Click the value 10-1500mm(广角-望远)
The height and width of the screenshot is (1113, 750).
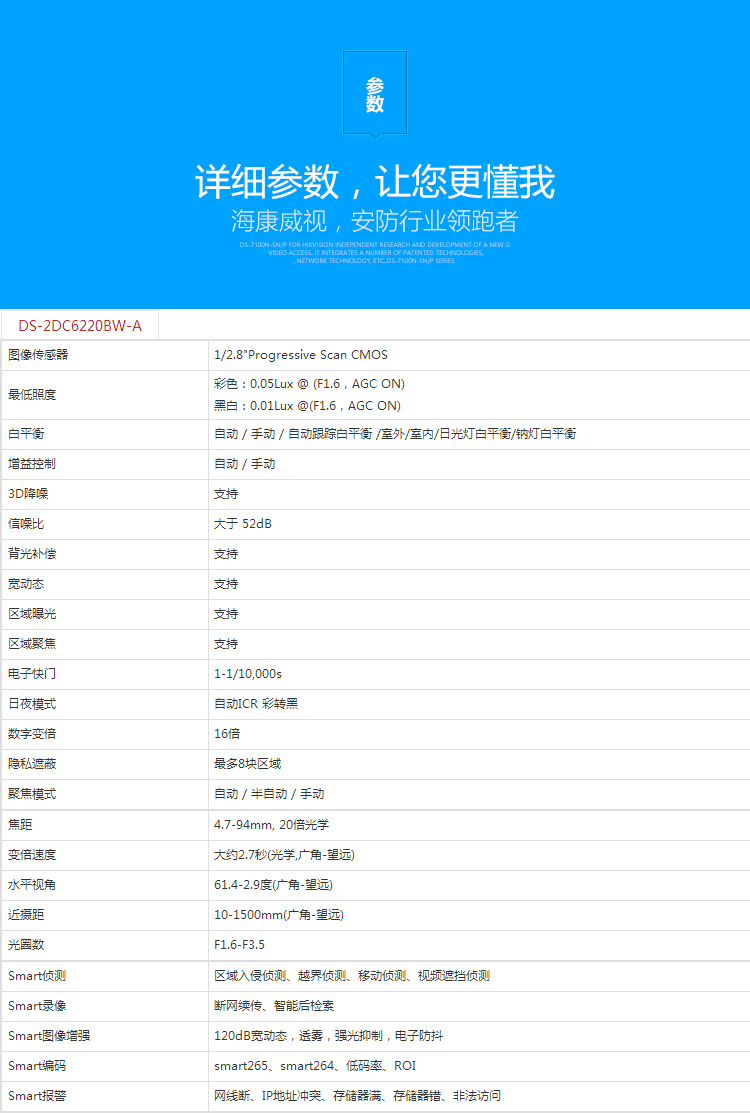279,915
